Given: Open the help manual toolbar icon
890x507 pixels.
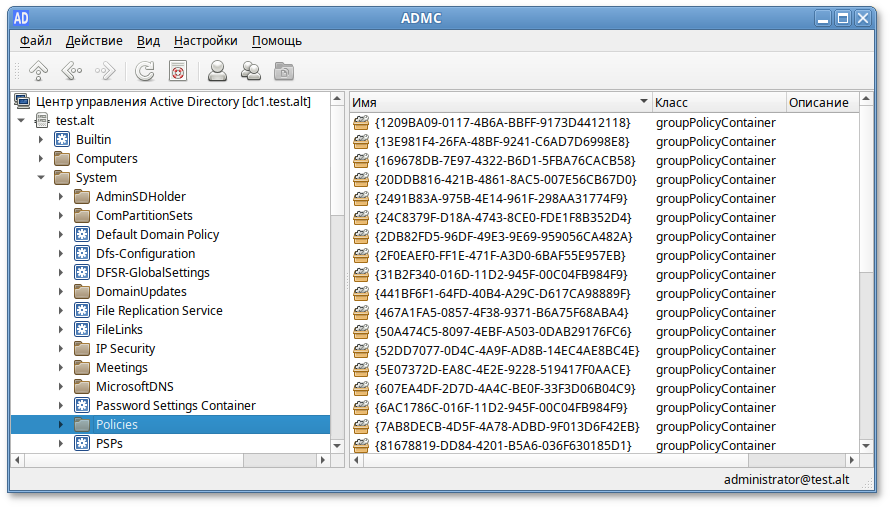Looking at the screenshot, I should click(x=178, y=71).
